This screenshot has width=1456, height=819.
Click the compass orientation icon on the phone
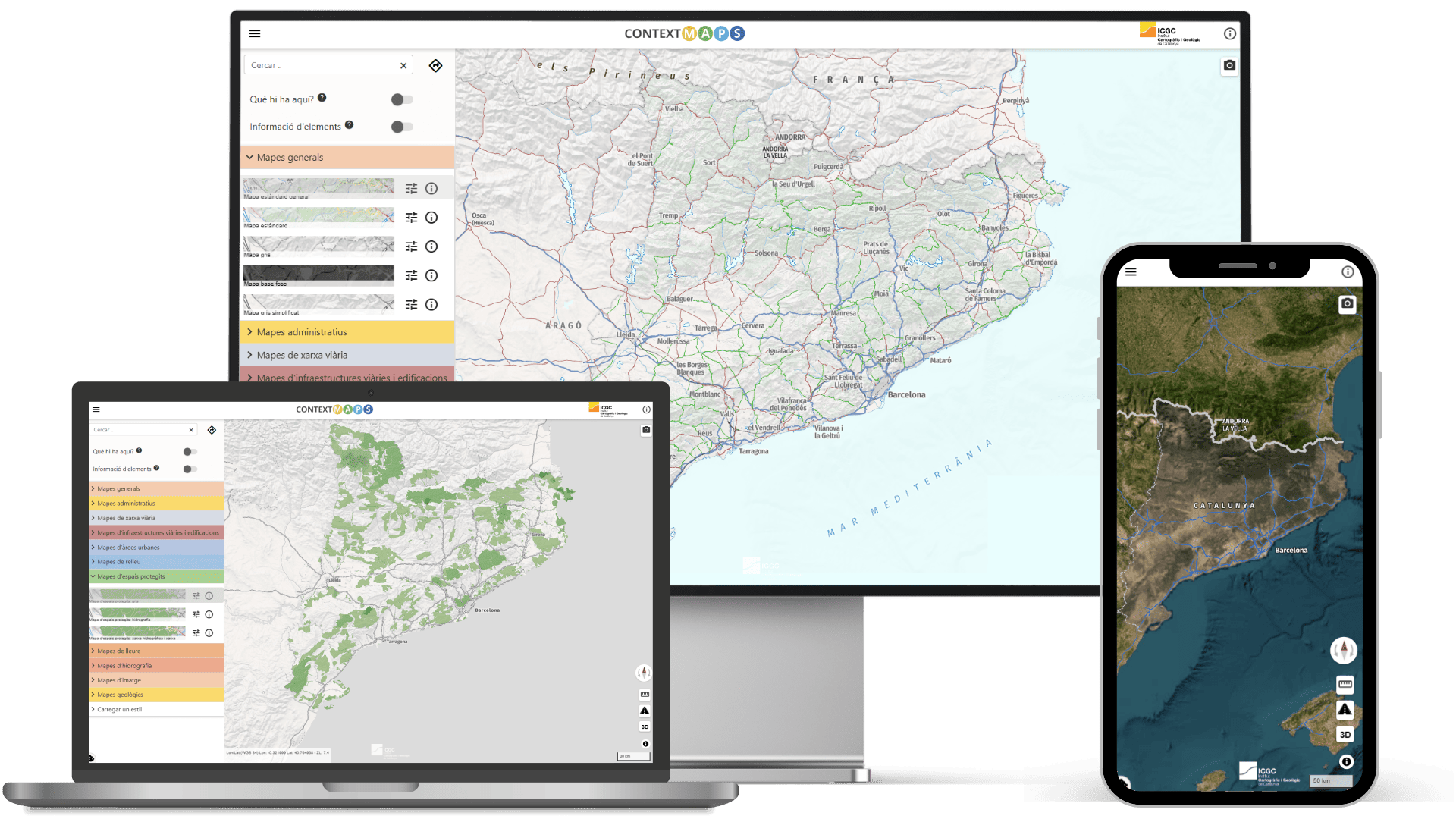click(x=1343, y=650)
